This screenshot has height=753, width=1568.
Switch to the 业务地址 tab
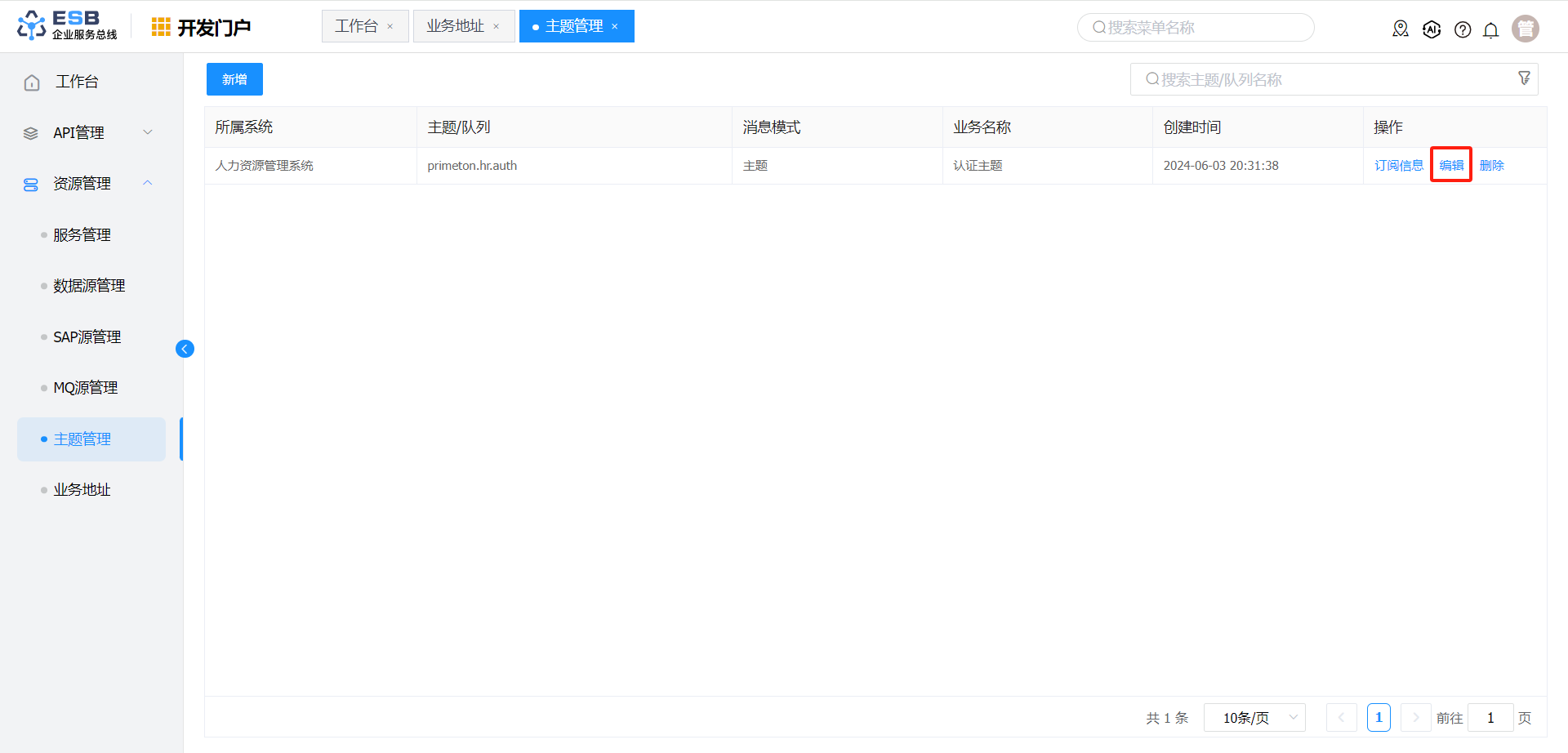tap(456, 26)
